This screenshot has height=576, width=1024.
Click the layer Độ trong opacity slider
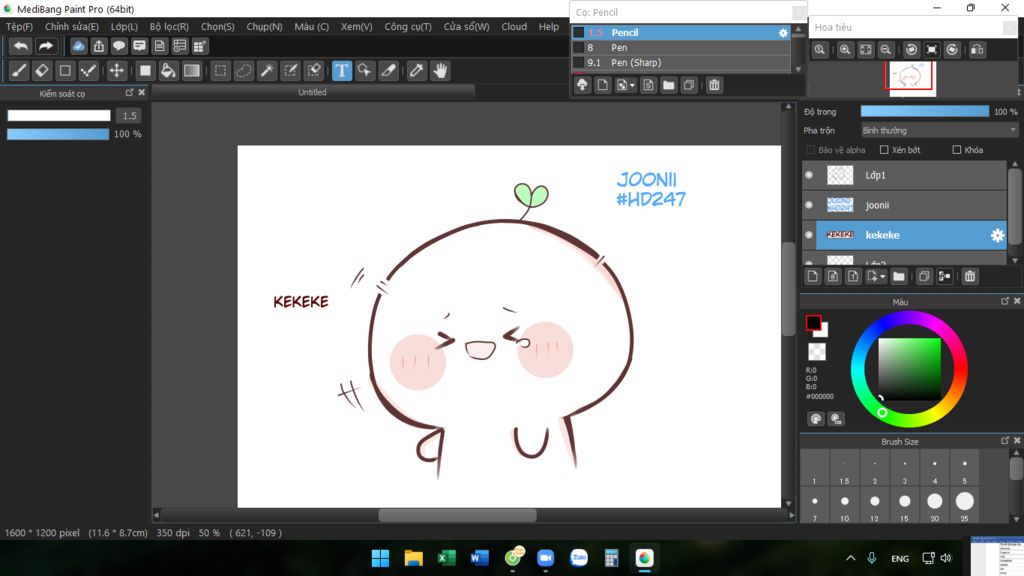point(925,112)
